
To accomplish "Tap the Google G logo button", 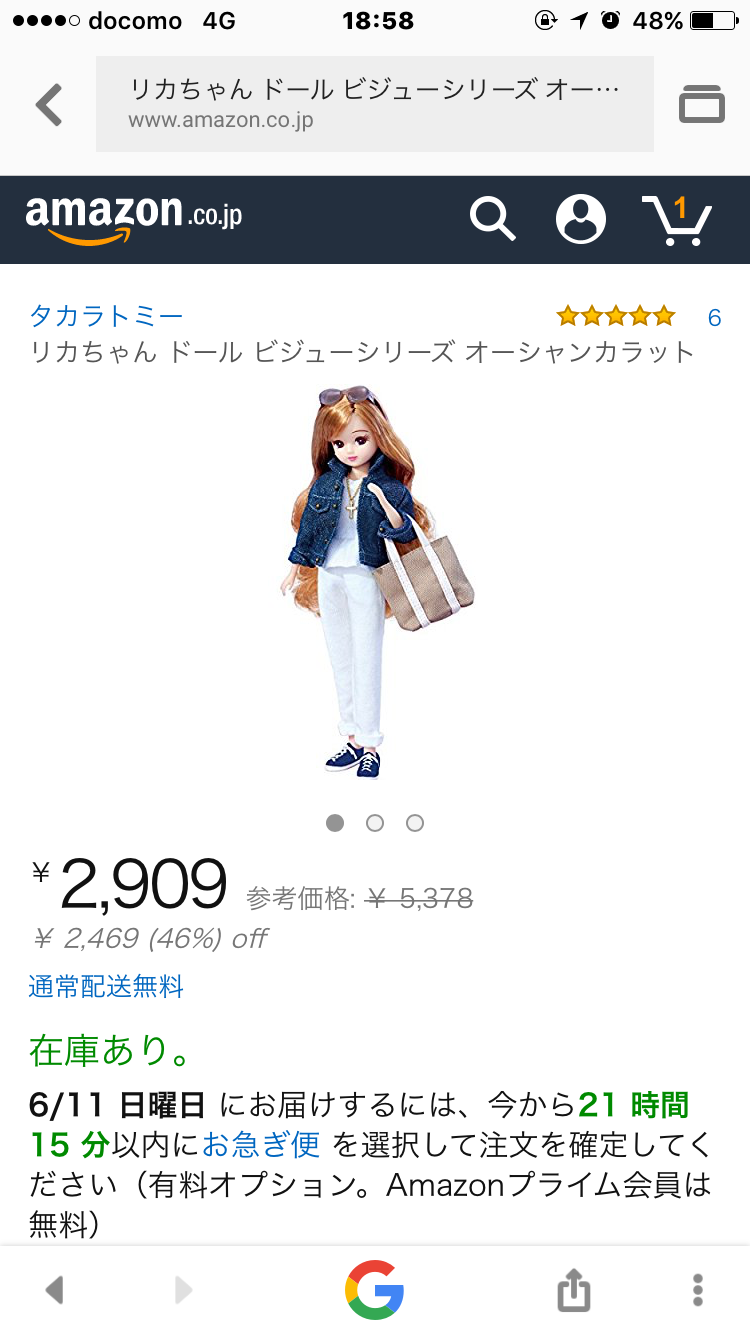I will [375, 1289].
